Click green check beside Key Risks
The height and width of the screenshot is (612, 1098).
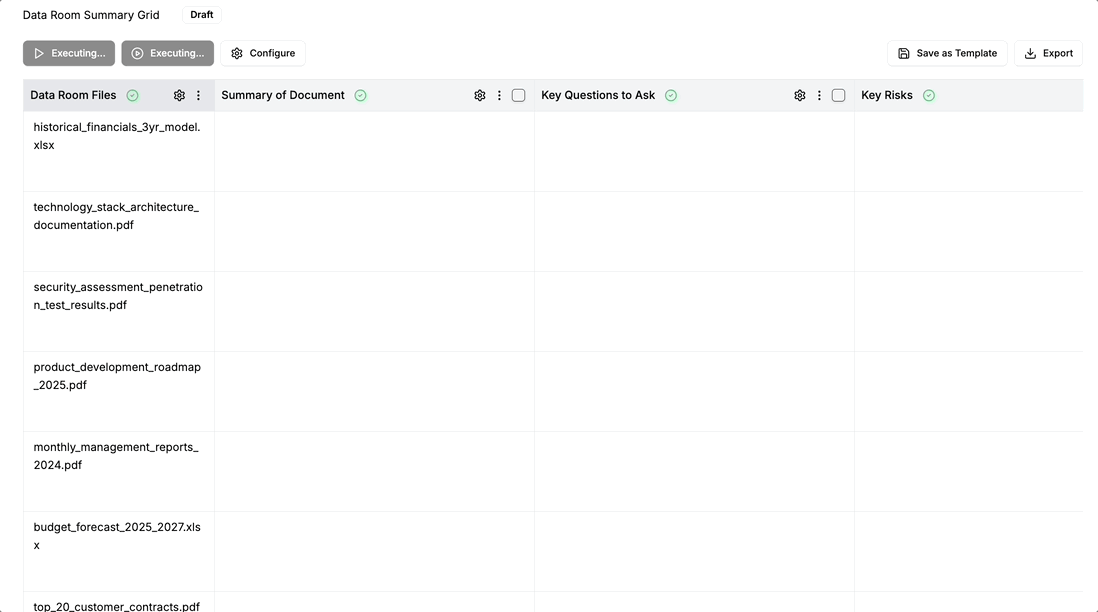[929, 95]
